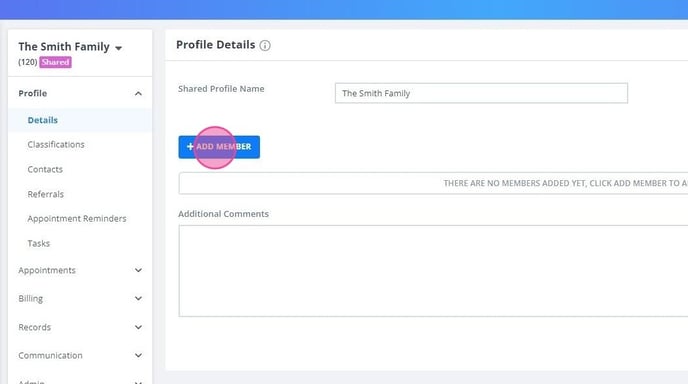The image size is (688, 384).
Task: Click the pink Shared badge
Action: [55, 62]
